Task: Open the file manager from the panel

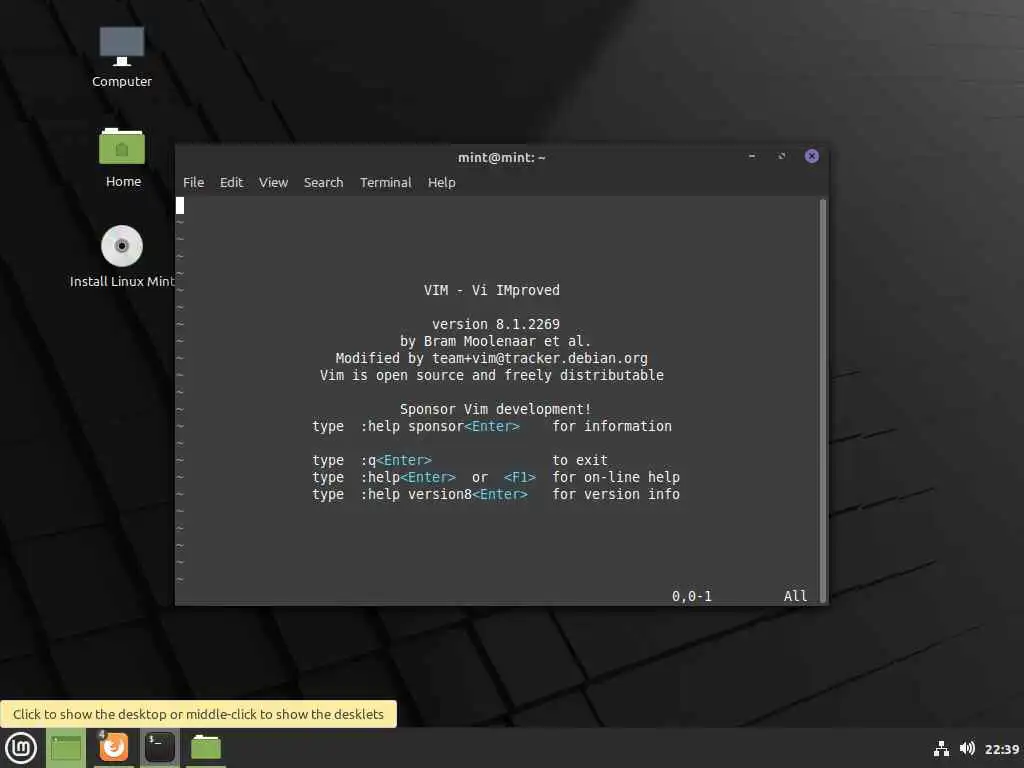Action: coord(206,748)
